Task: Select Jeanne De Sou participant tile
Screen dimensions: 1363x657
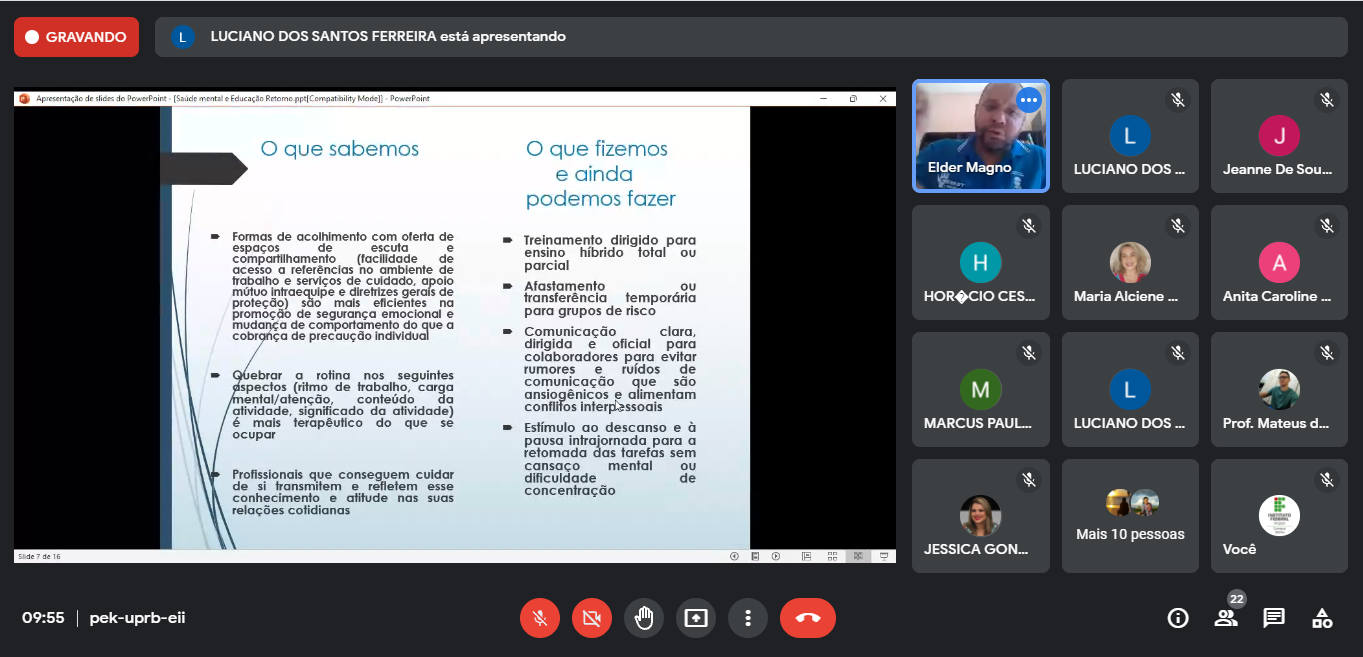Action: coord(1278,136)
